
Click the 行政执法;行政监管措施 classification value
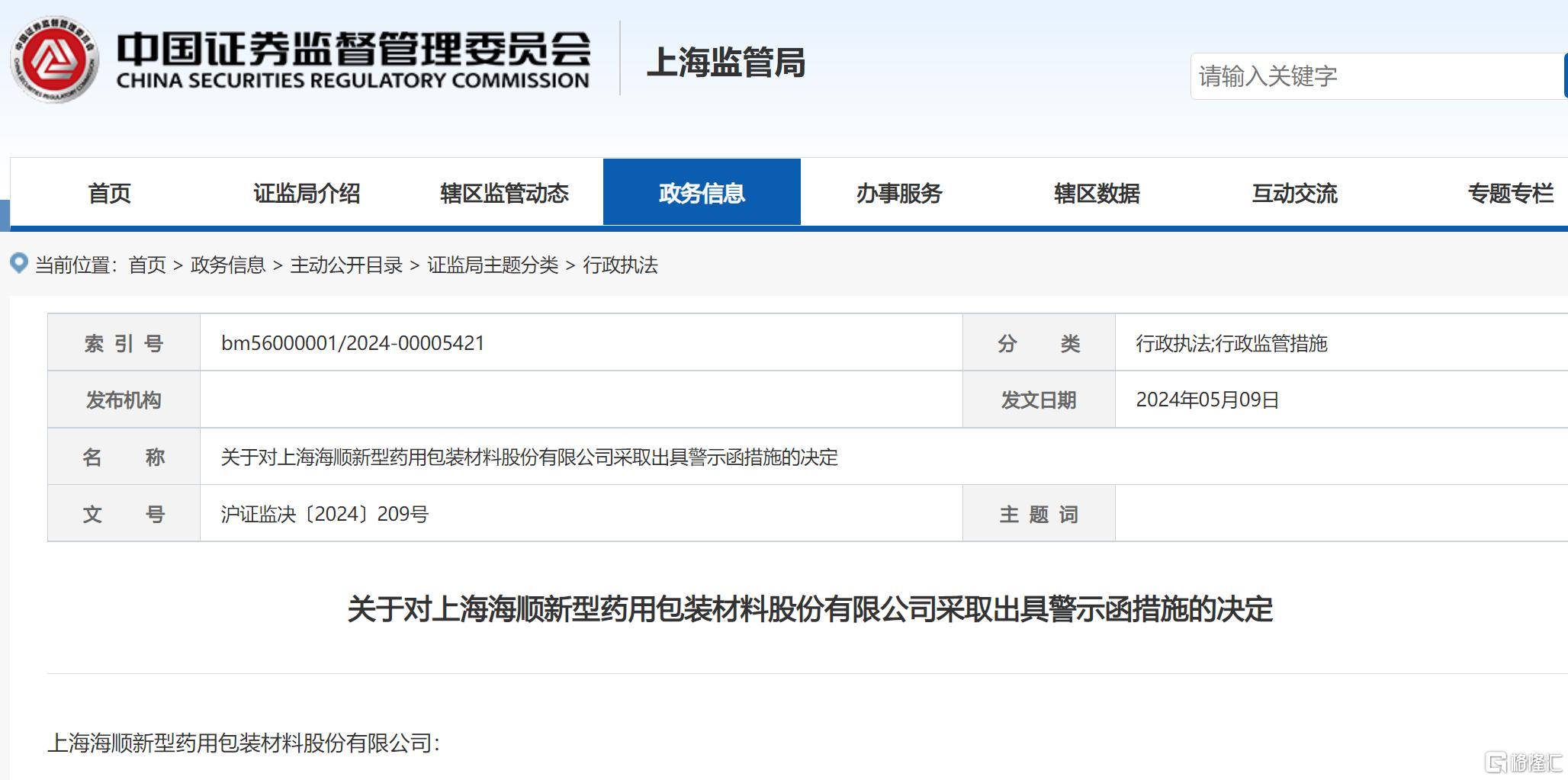click(x=1232, y=343)
